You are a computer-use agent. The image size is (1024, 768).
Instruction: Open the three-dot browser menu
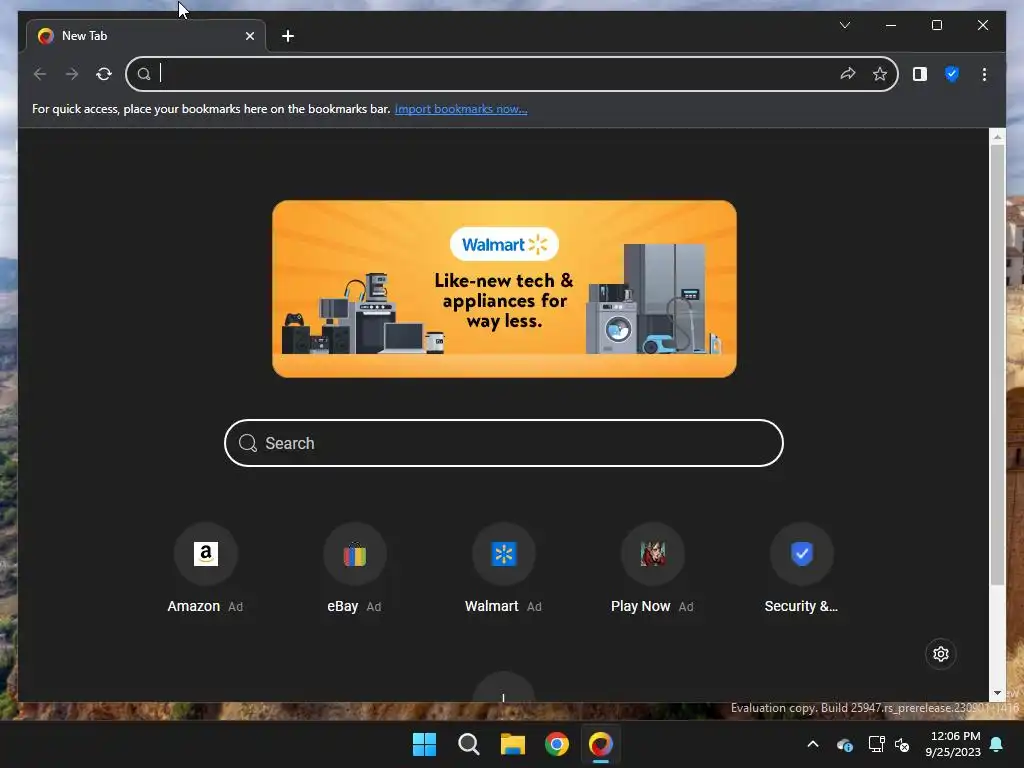coord(984,74)
